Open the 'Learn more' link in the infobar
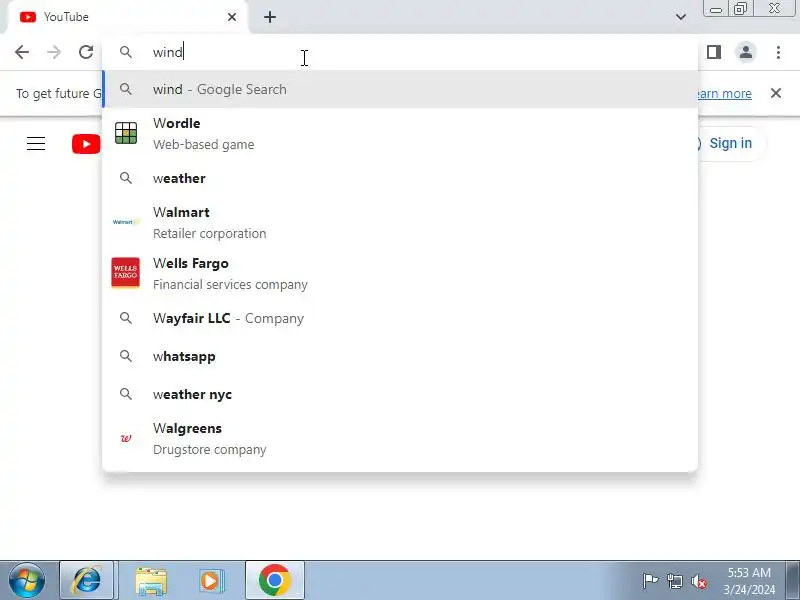This screenshot has width=800, height=600. (724, 94)
